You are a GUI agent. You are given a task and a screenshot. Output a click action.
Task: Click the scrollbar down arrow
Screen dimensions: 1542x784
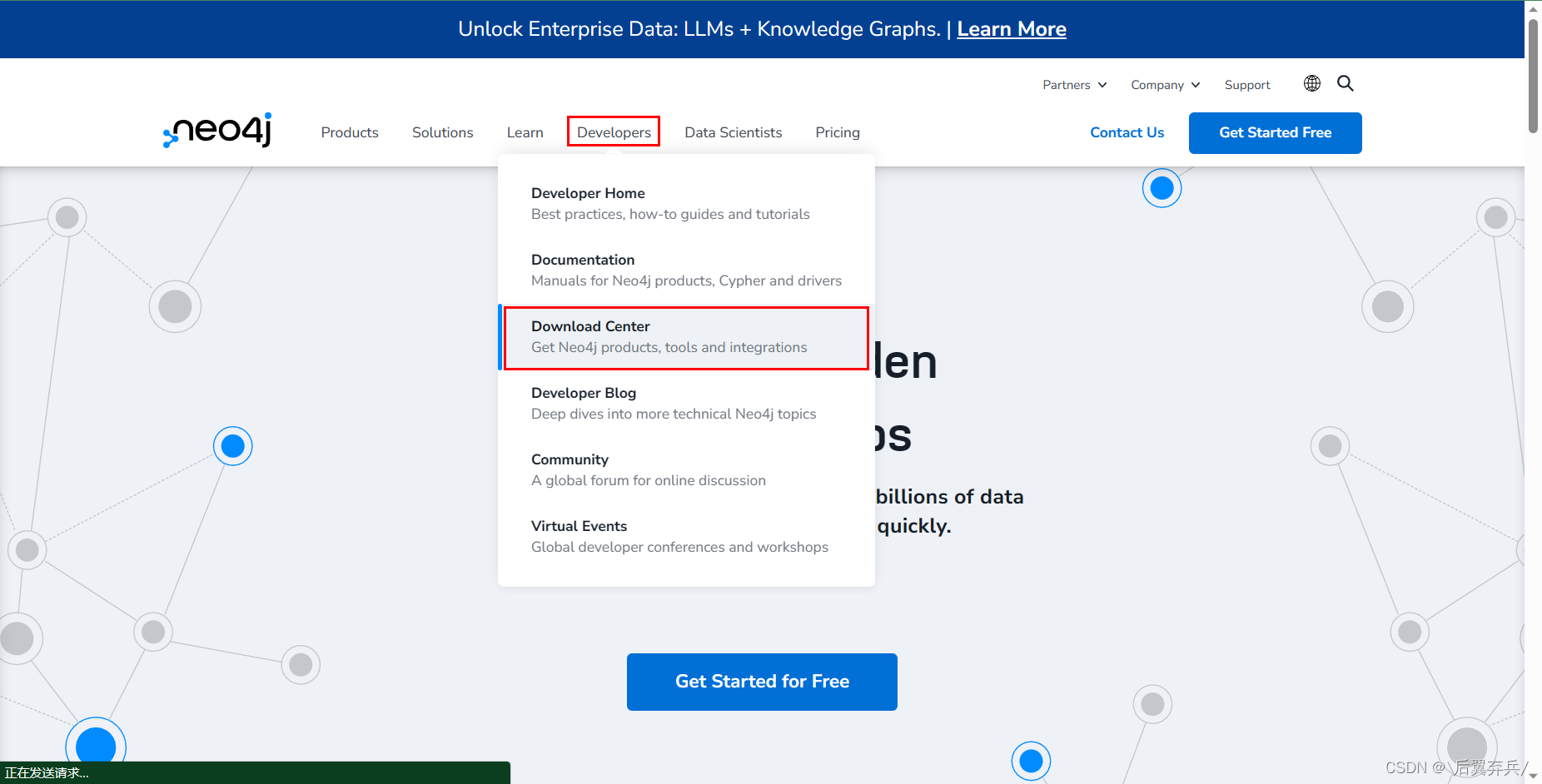coord(1533,776)
